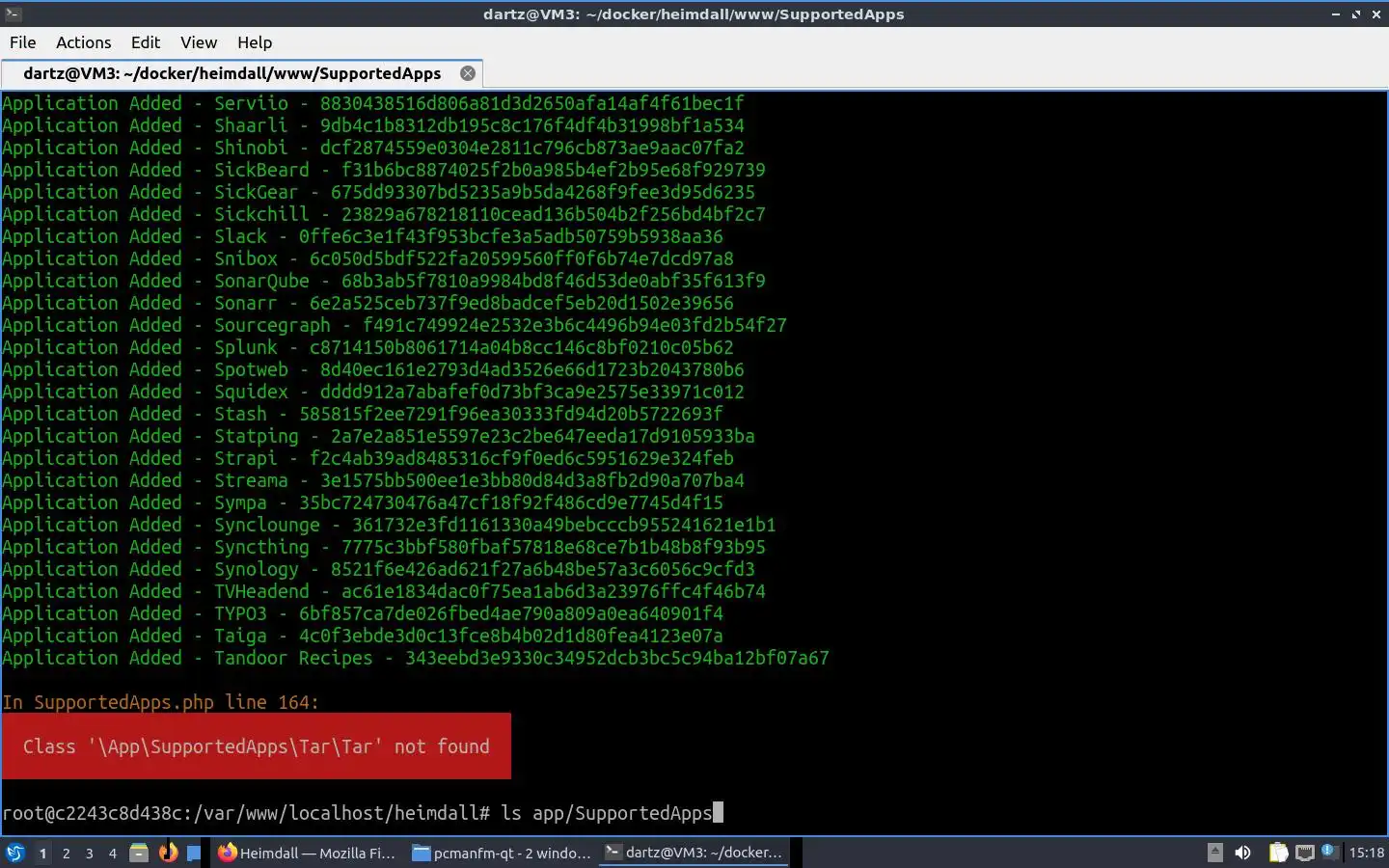Open the volume speaker tray icon
This screenshot has height=868, width=1389.
point(1242,853)
